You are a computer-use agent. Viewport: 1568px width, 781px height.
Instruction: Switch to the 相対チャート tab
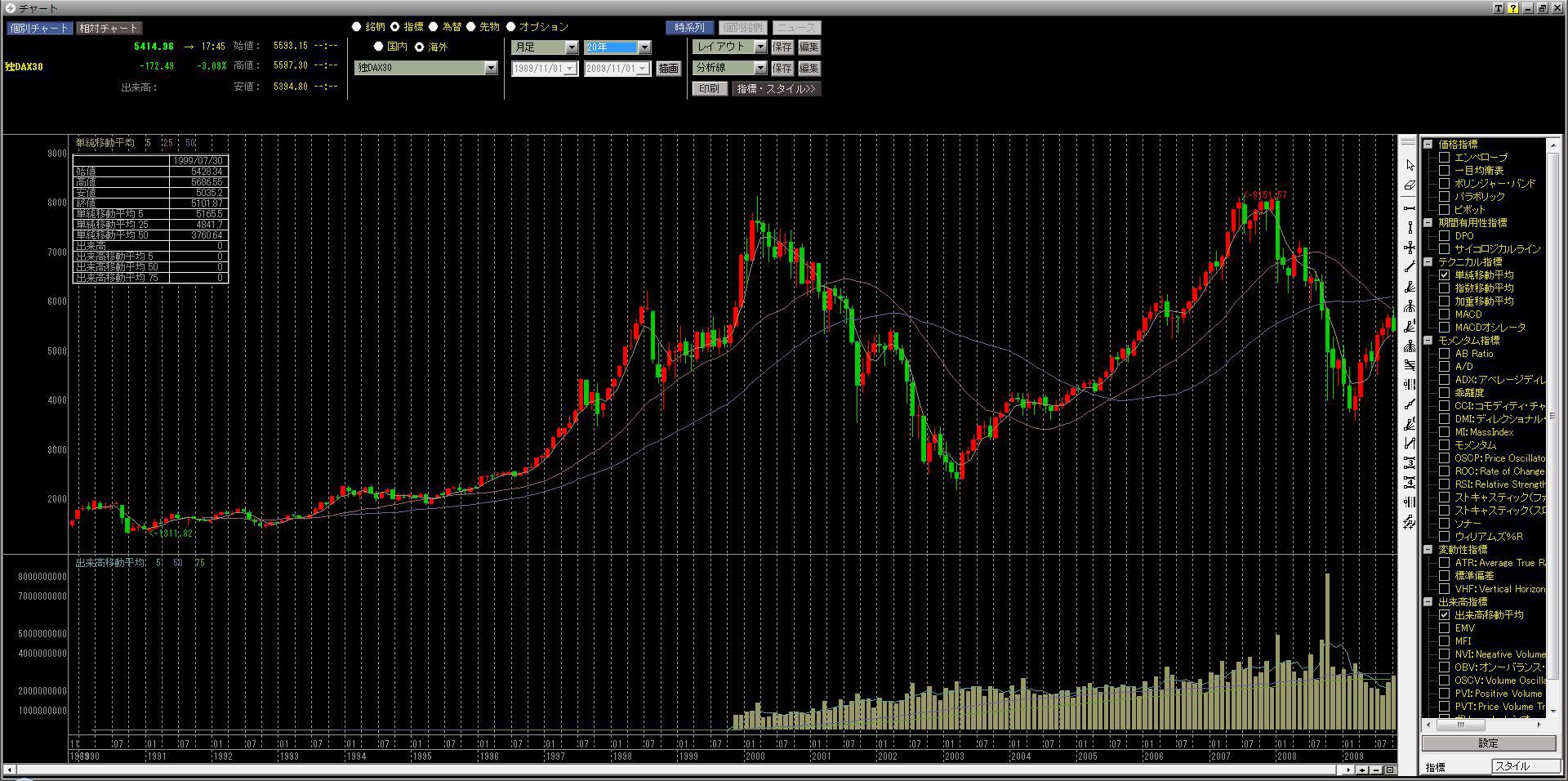109,28
